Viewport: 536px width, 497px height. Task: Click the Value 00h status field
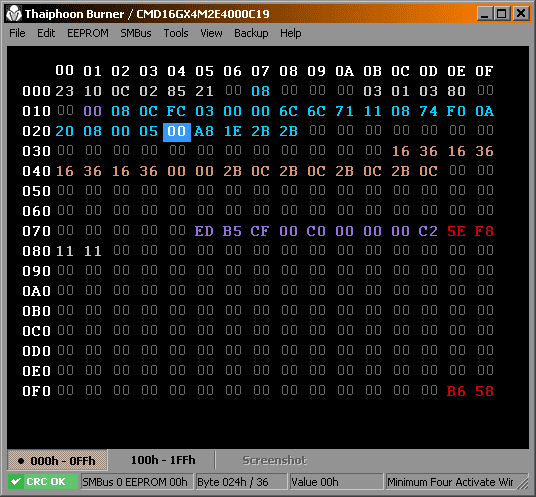click(336, 482)
